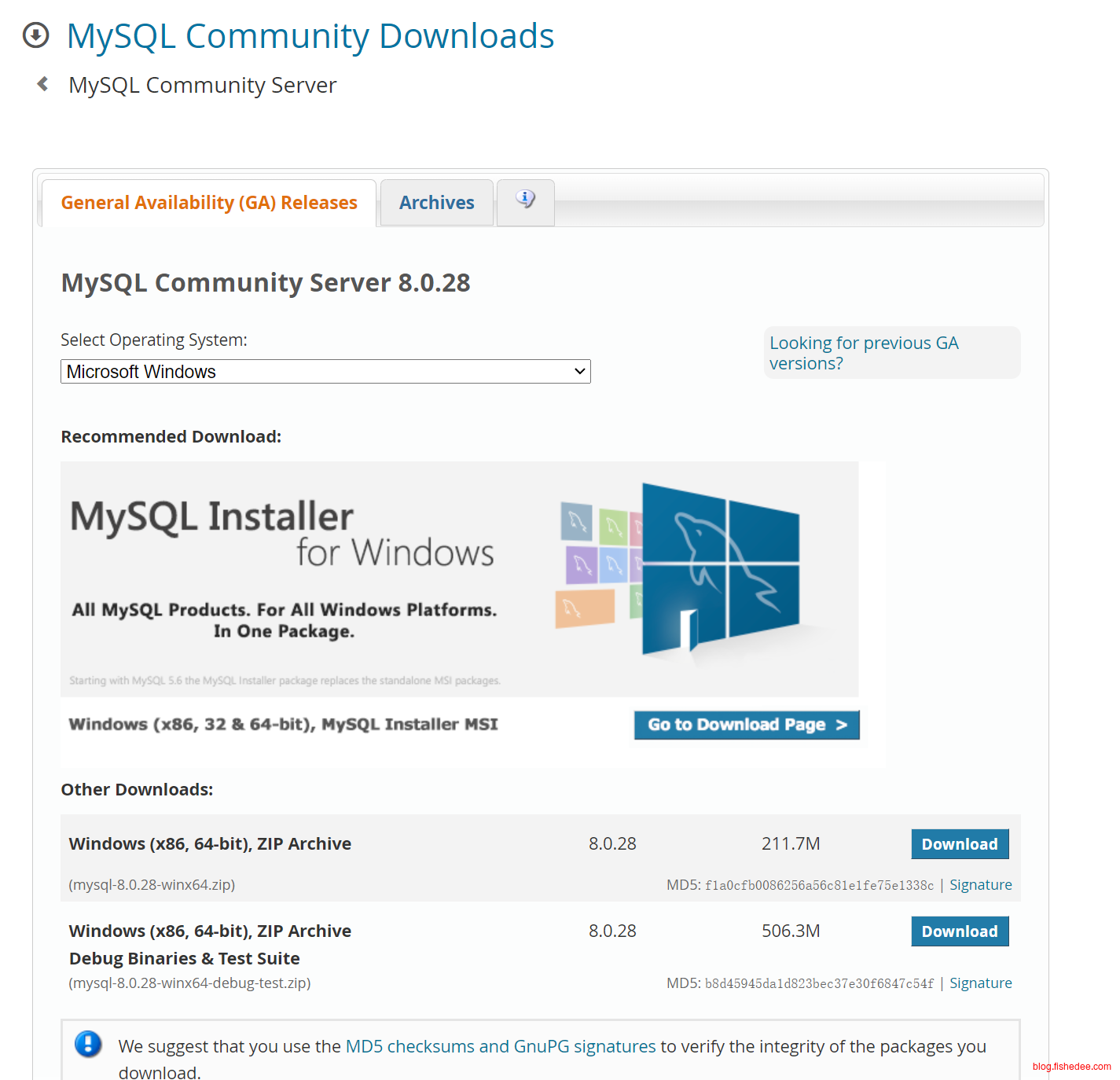Screen dimensions: 1120x1080
Task: Click Looking for previous GA versions link
Action: [863, 353]
